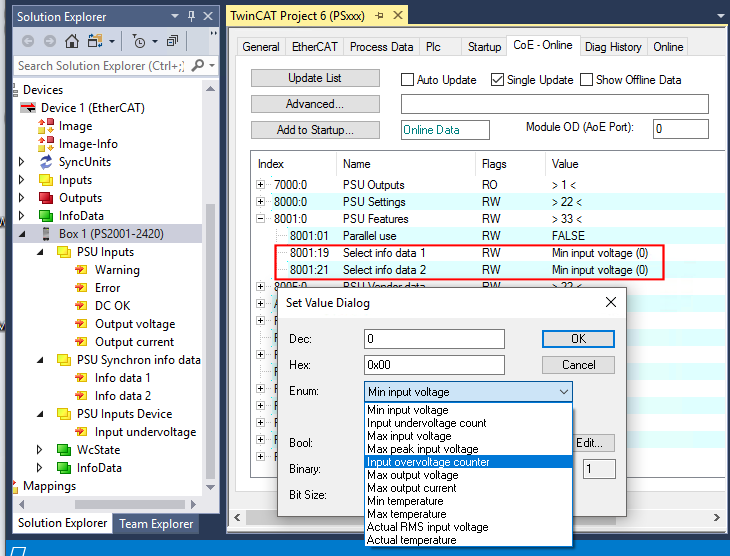
Task: Select the Output voltage variable icon
Action: pyautogui.click(x=81, y=324)
